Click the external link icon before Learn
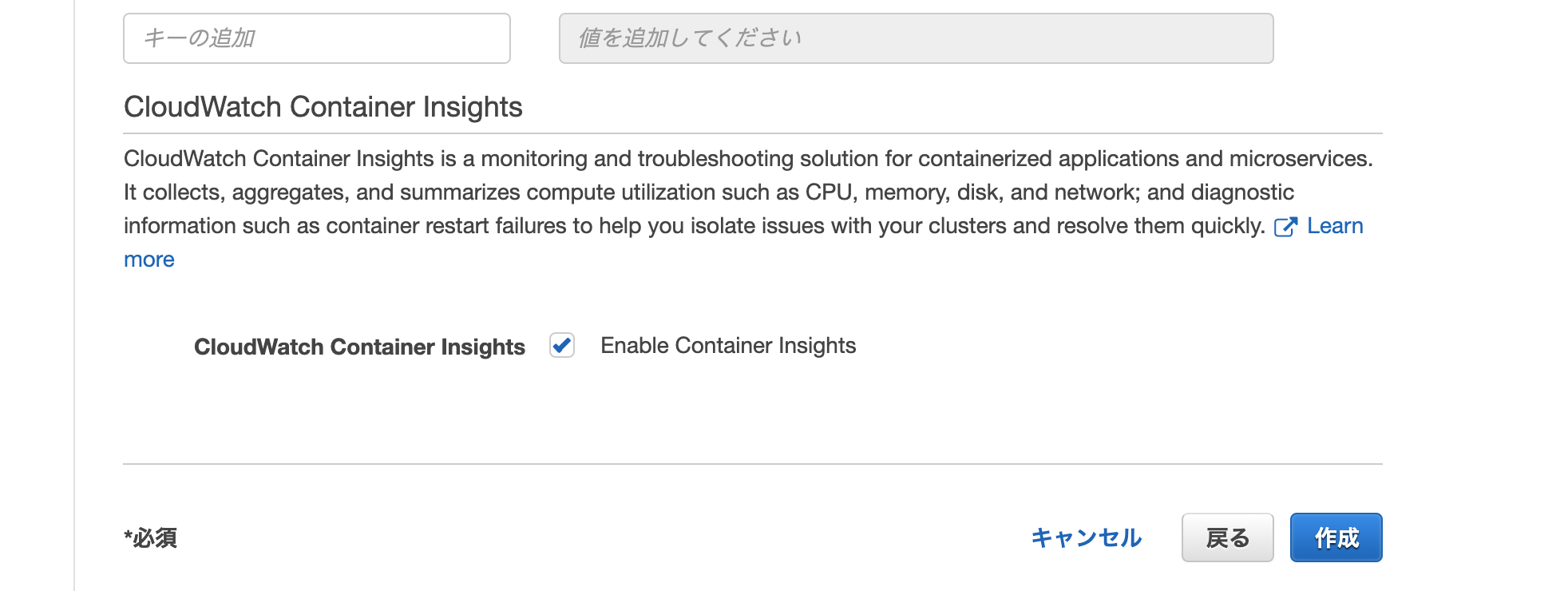 pyautogui.click(x=1285, y=227)
